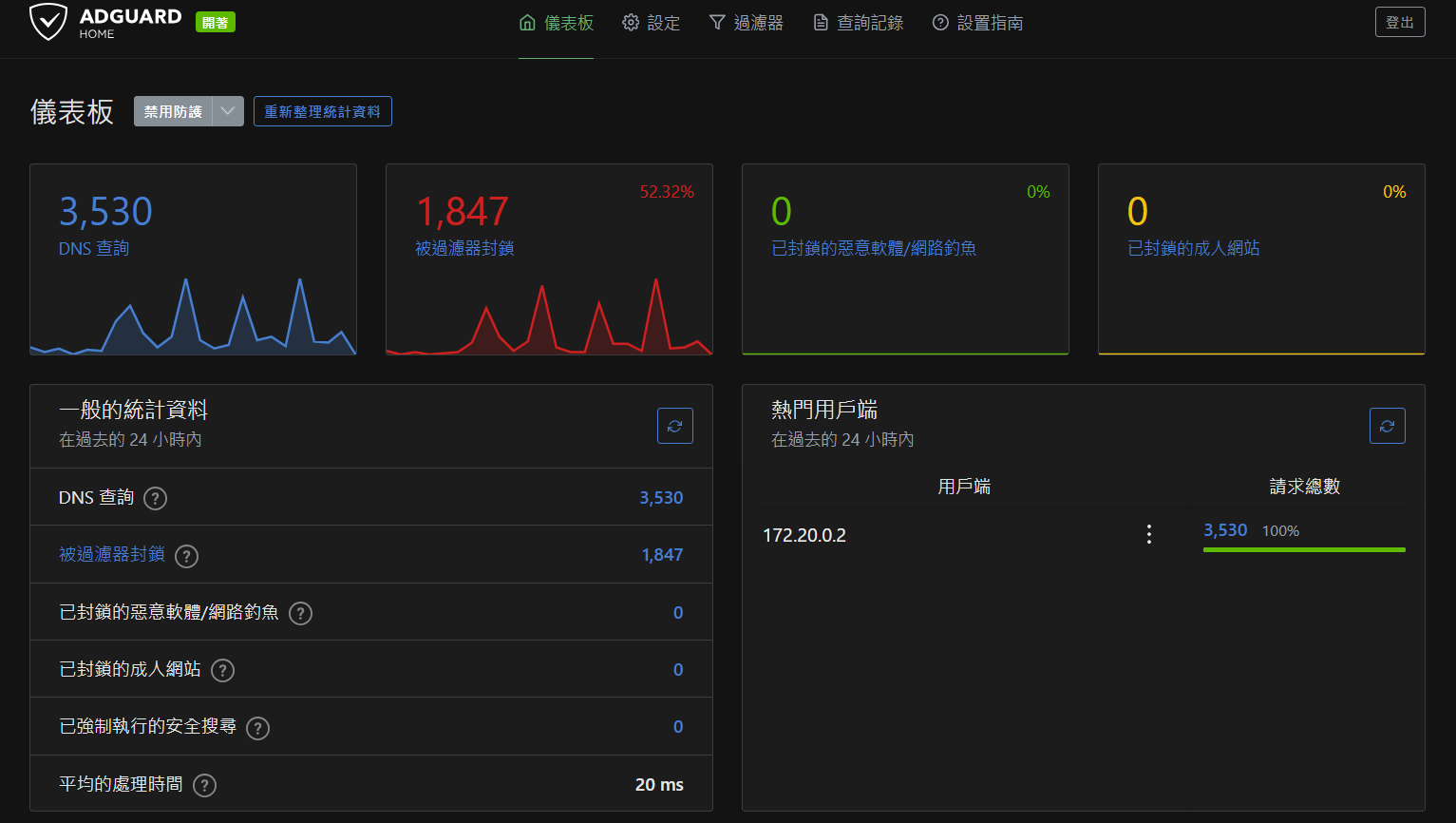Click the 請求總數 column header

pos(1304,486)
